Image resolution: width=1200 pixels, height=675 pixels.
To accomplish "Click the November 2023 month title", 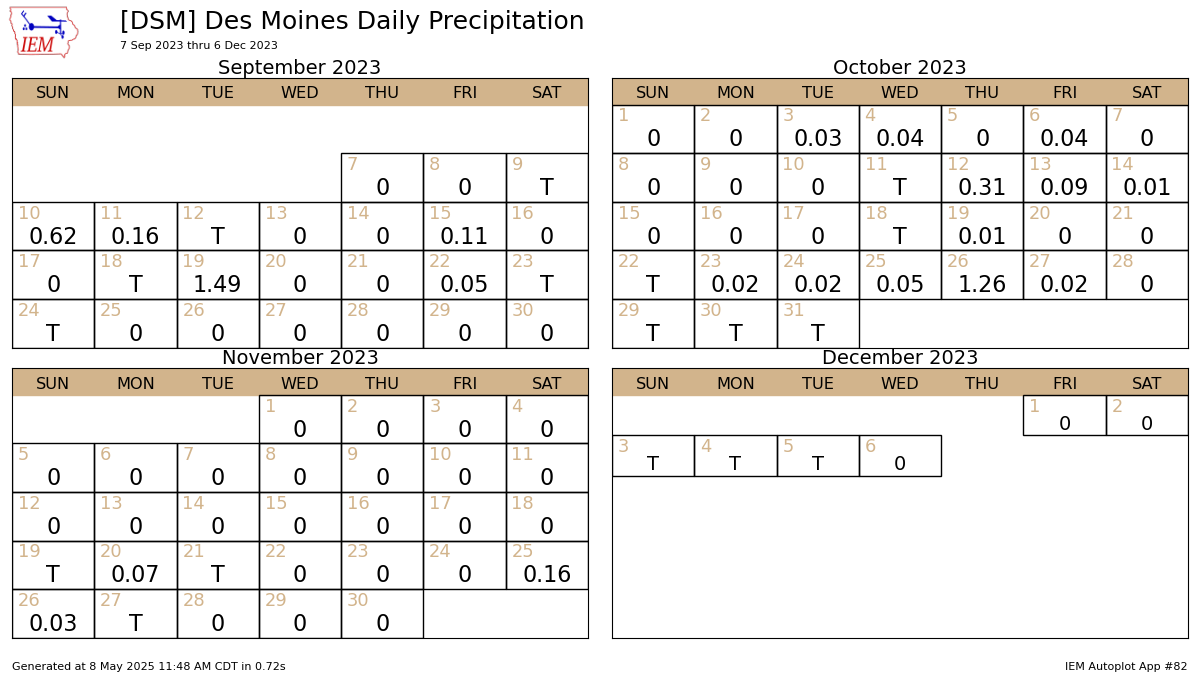I will pyautogui.click(x=300, y=358).
